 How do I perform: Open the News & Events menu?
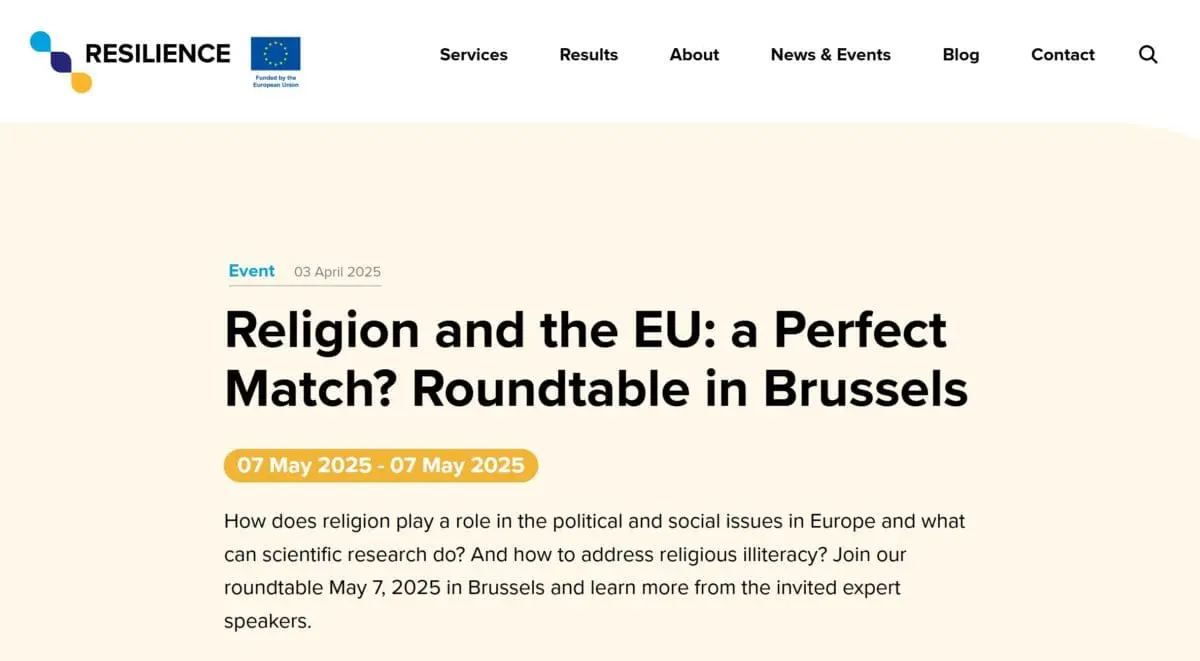click(830, 55)
